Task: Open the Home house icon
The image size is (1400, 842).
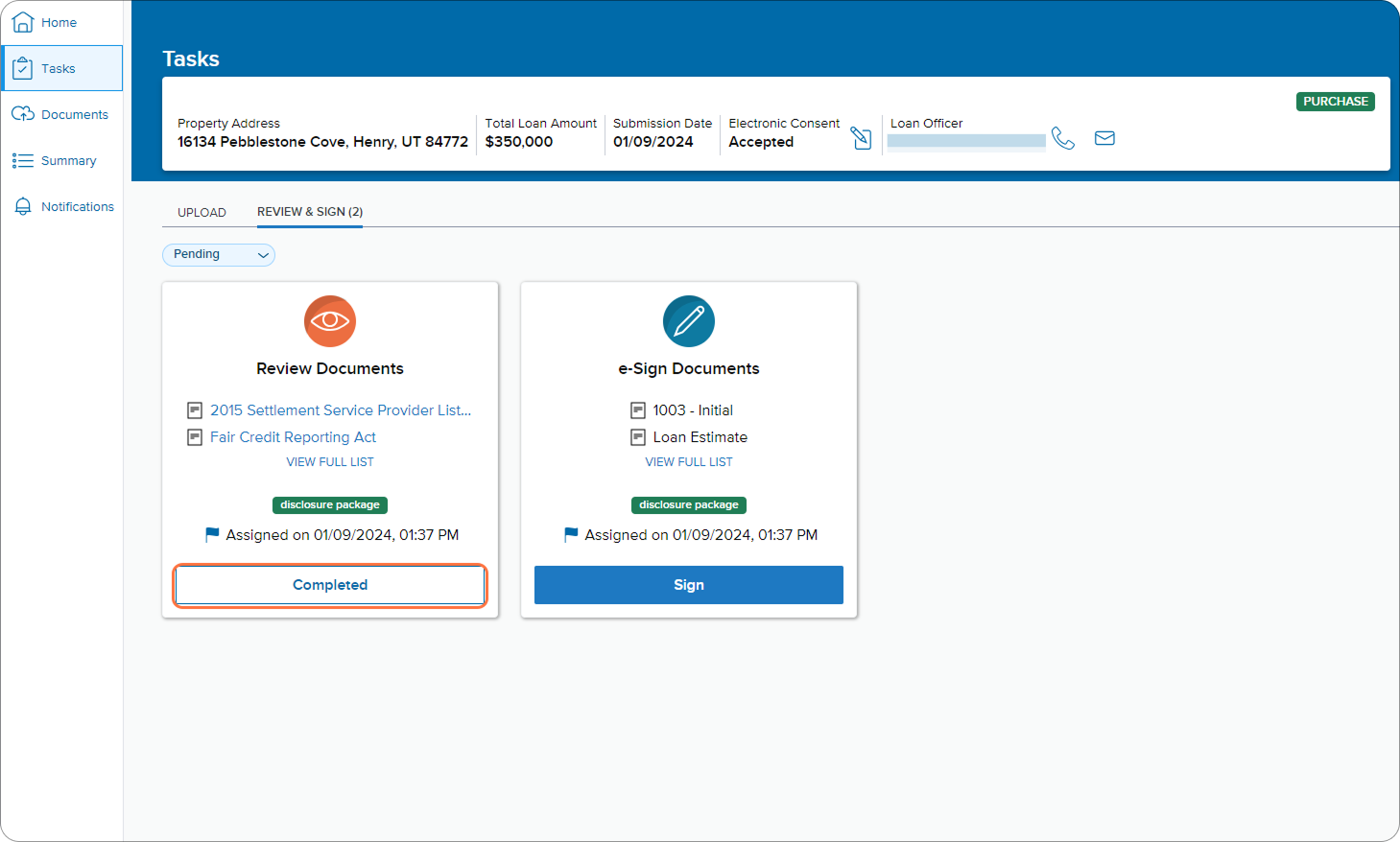Action: pyautogui.click(x=23, y=22)
